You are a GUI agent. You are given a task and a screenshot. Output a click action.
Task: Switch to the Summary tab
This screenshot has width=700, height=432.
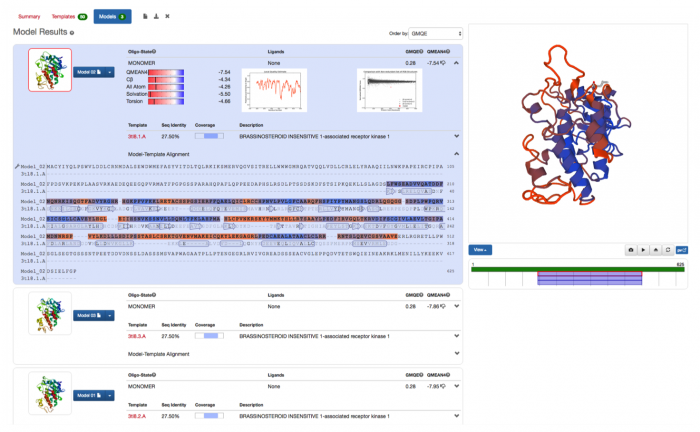pyautogui.click(x=29, y=17)
